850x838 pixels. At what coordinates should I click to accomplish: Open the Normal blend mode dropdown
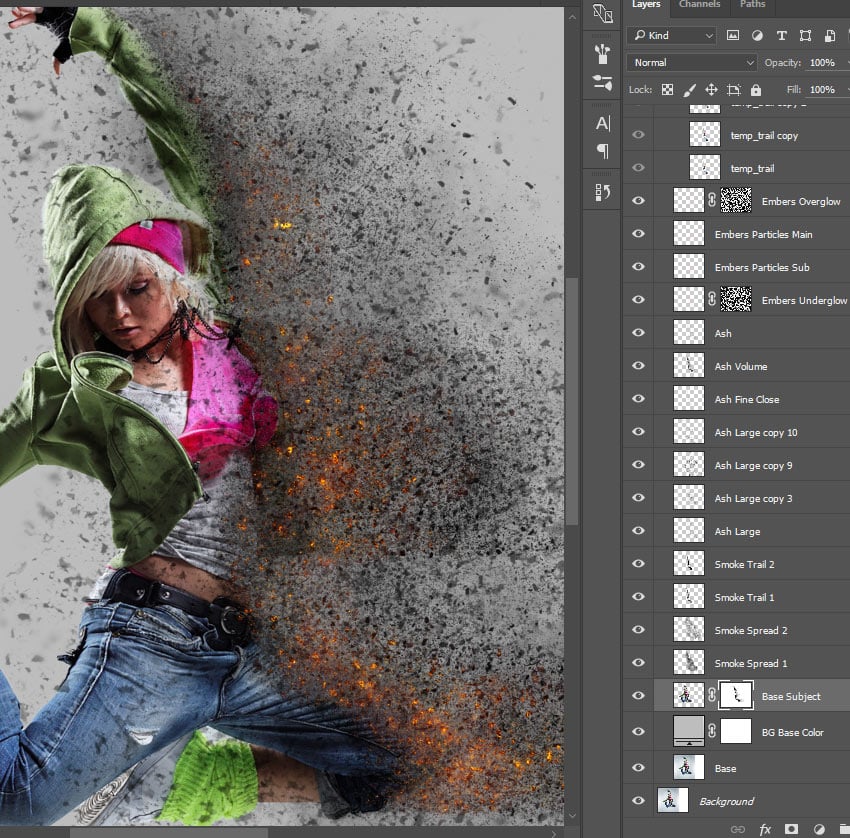coord(691,62)
